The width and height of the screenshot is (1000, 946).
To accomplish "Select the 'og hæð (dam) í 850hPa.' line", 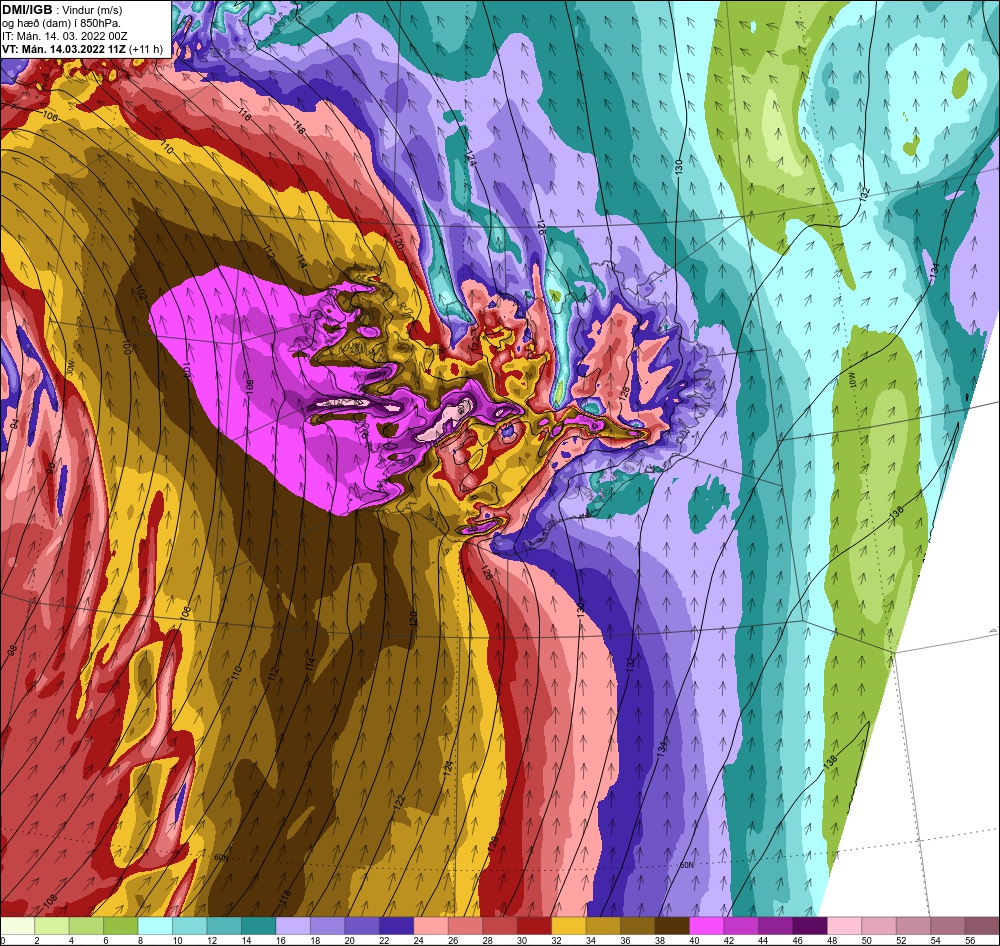I will 61,23.
